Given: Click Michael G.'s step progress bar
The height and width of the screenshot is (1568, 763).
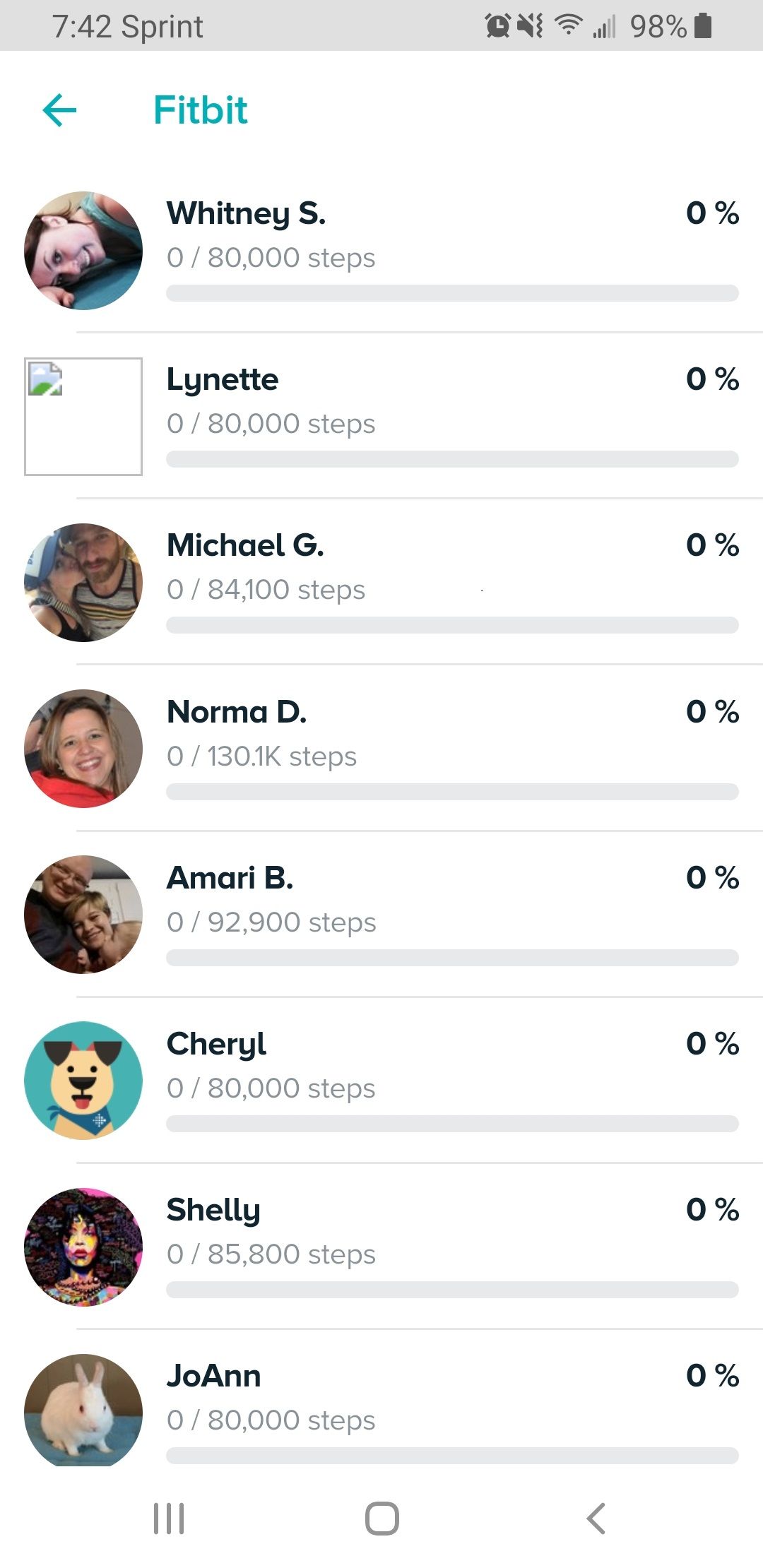Looking at the screenshot, I should (452, 625).
